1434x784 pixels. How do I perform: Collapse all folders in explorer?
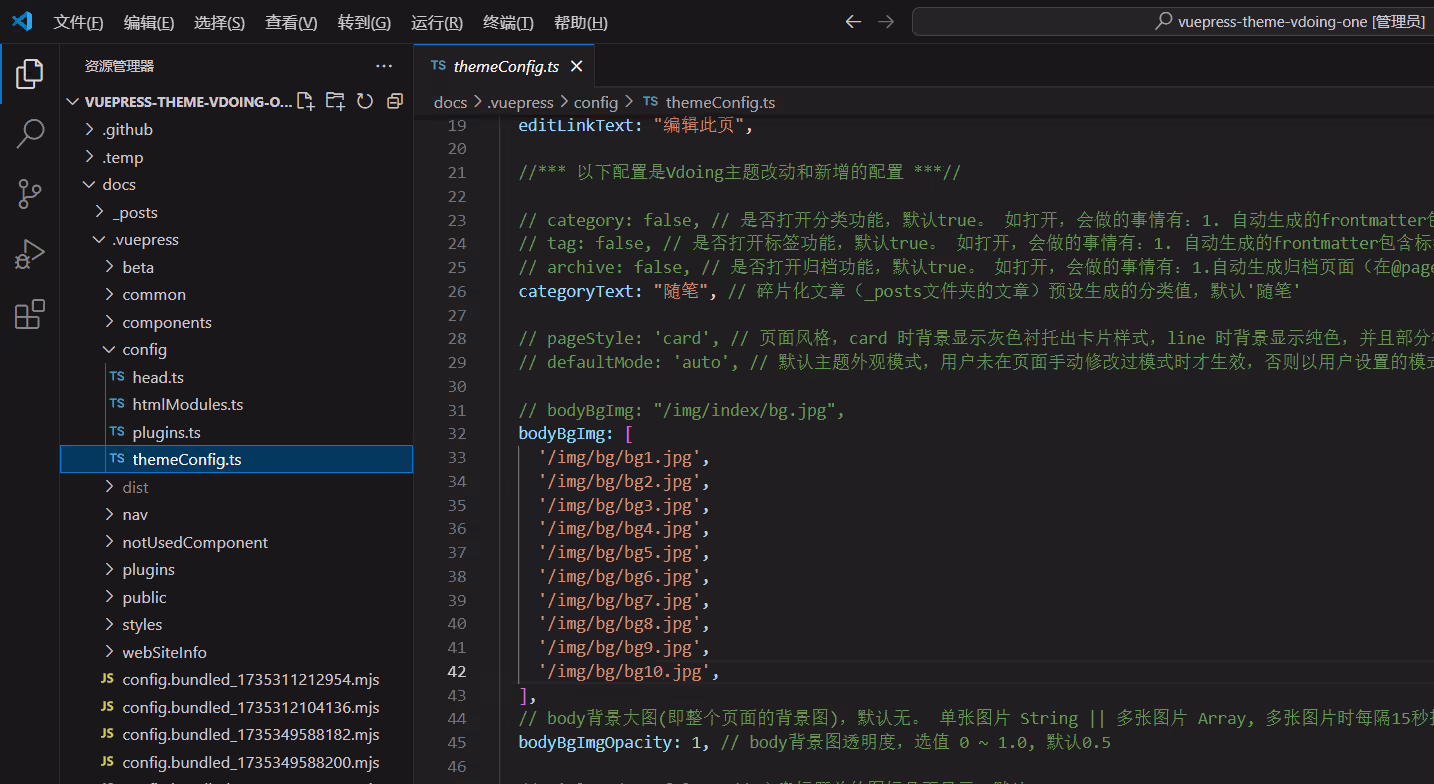(394, 101)
